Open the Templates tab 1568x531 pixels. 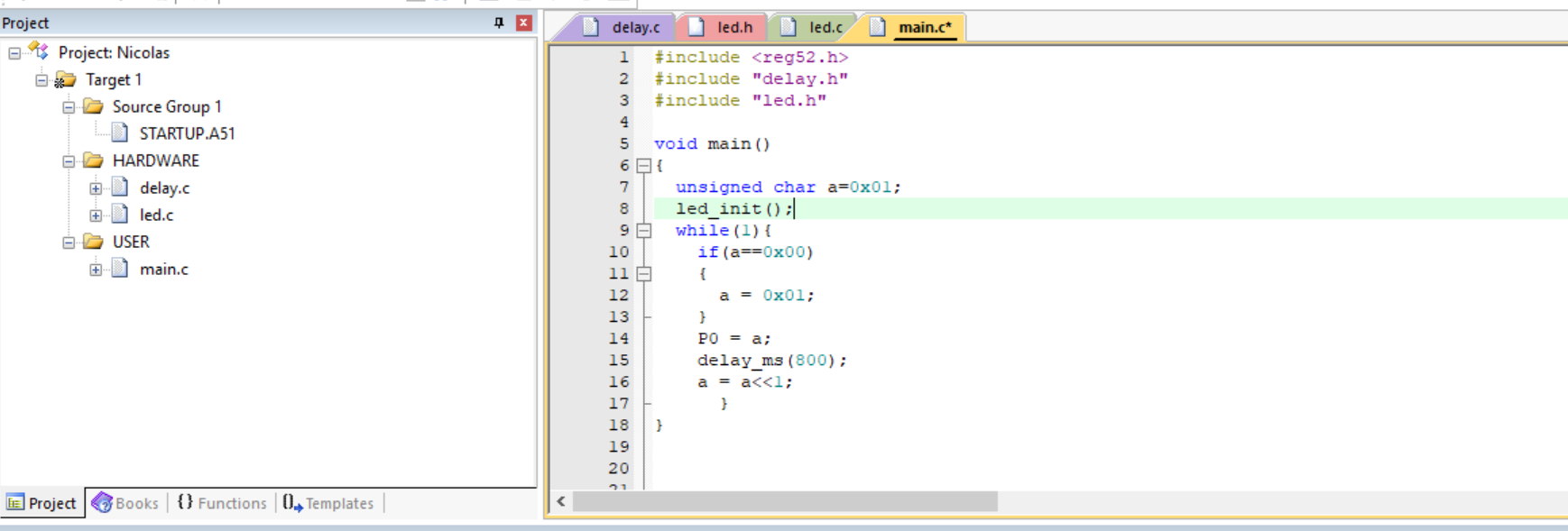(x=328, y=503)
